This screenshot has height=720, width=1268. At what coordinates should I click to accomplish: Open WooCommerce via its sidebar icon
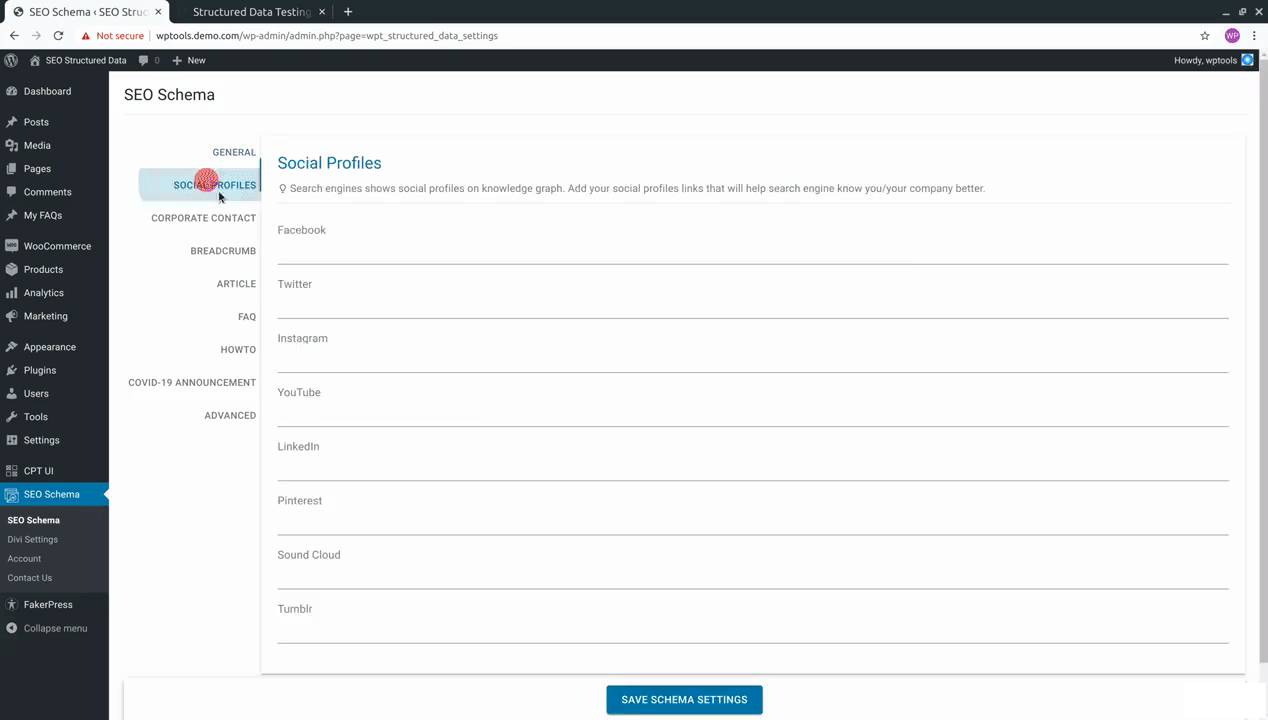pyautogui.click(x=11, y=246)
